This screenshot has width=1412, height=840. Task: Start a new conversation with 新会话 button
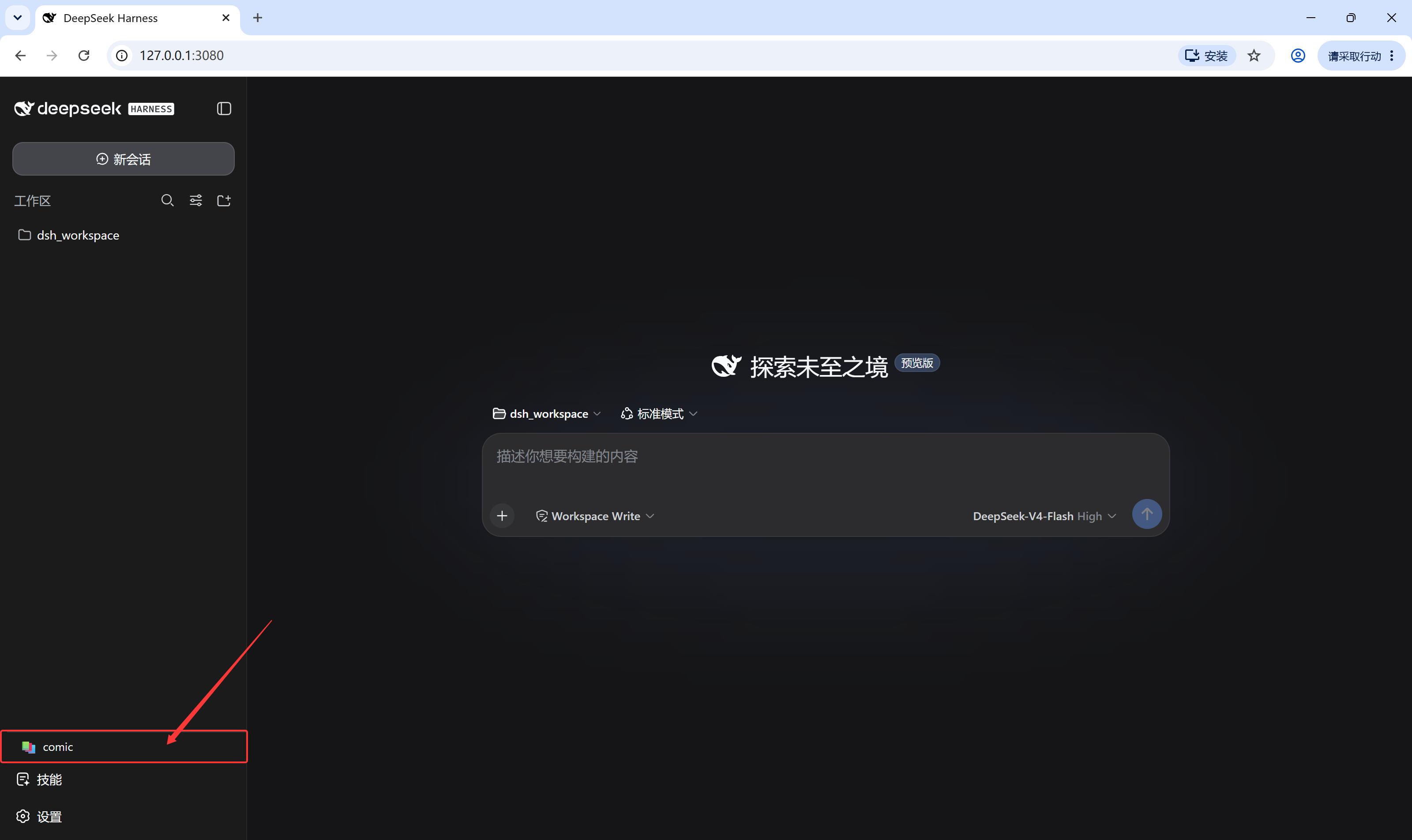pyautogui.click(x=124, y=159)
